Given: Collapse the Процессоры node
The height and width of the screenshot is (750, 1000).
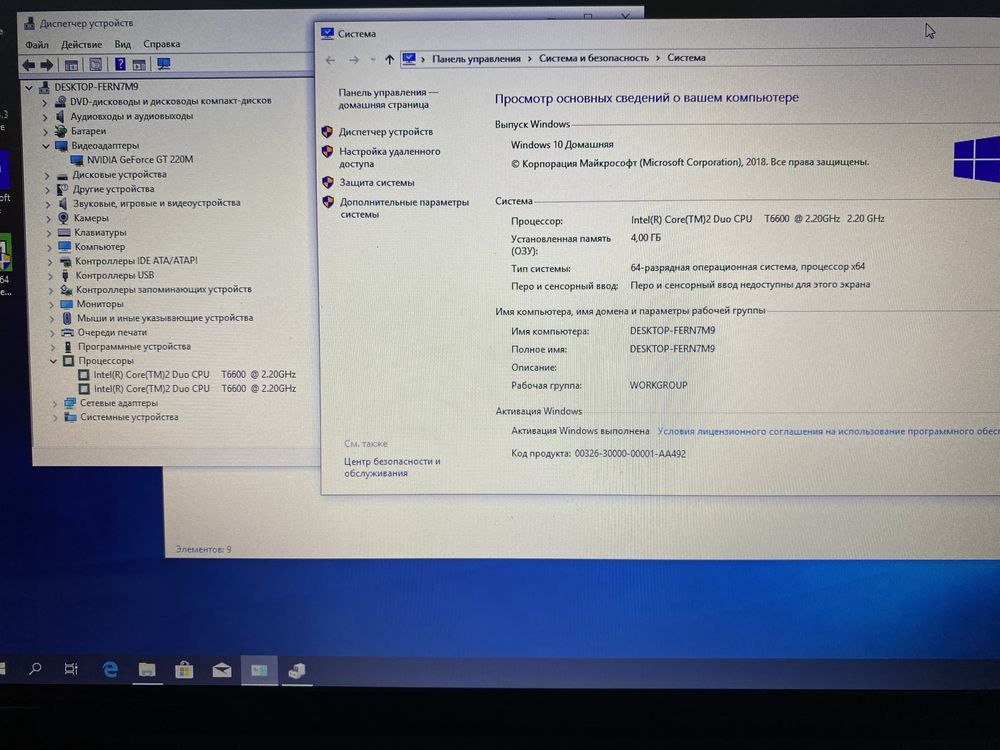Looking at the screenshot, I should [54, 361].
